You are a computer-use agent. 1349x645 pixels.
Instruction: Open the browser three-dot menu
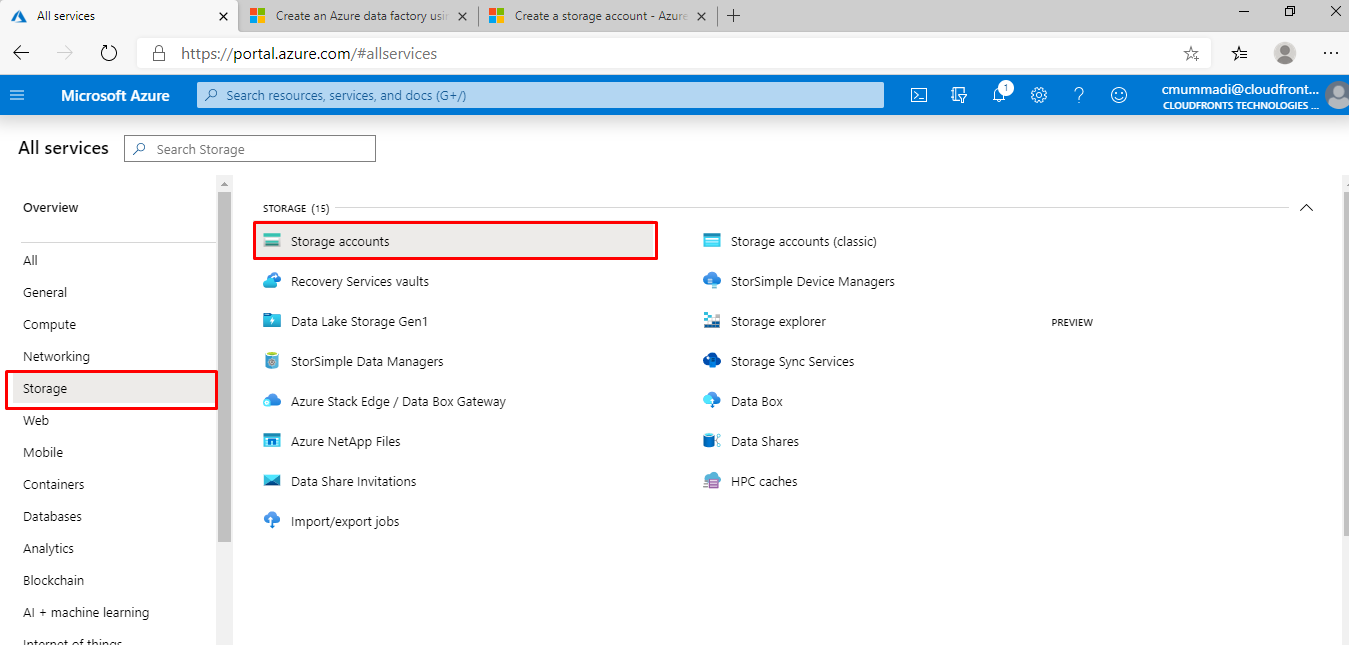tap(1330, 53)
